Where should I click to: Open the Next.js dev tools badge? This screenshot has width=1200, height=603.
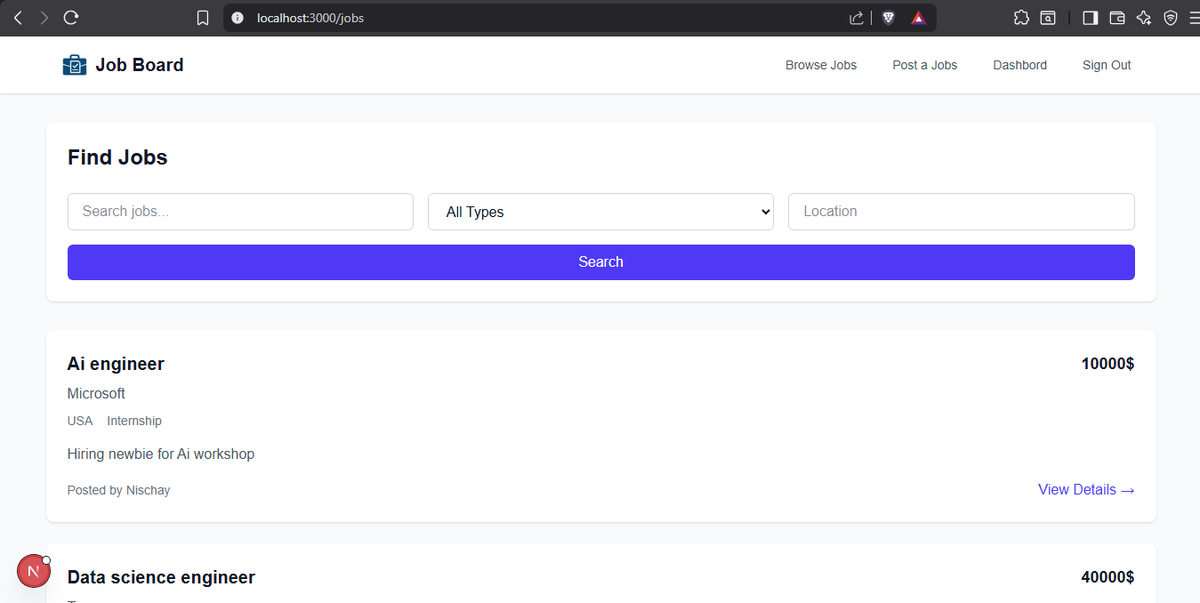(34, 572)
